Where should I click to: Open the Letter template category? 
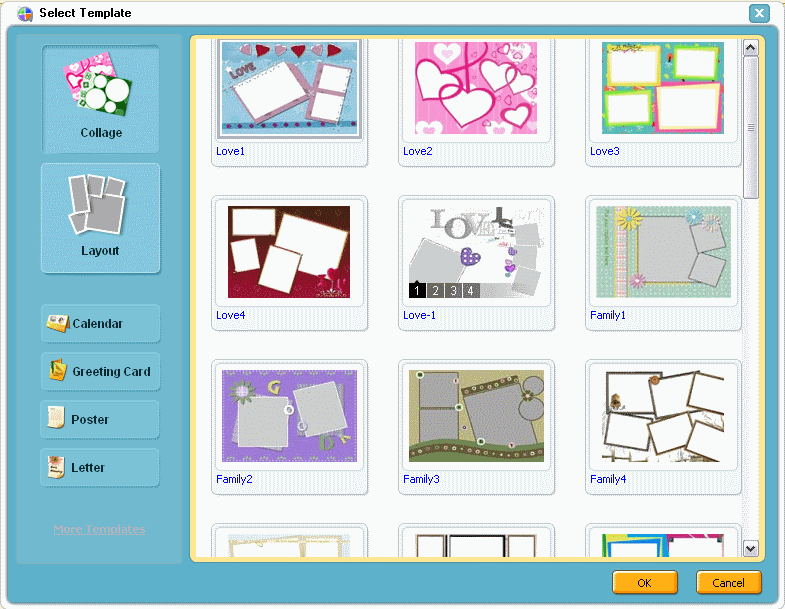tap(100, 468)
